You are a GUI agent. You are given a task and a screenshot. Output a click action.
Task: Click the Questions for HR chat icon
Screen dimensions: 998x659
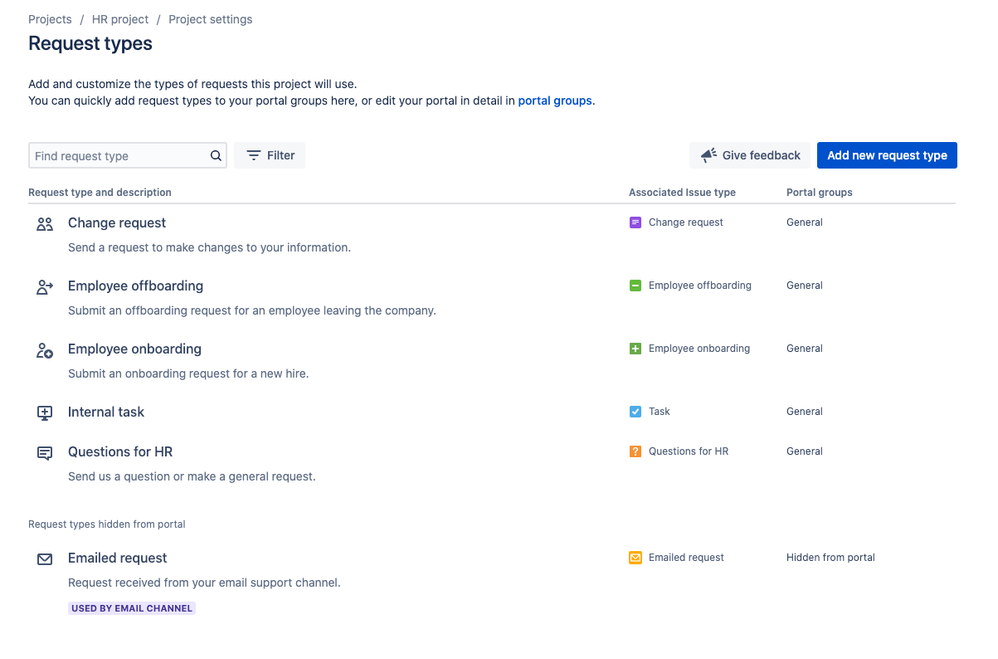[45, 453]
